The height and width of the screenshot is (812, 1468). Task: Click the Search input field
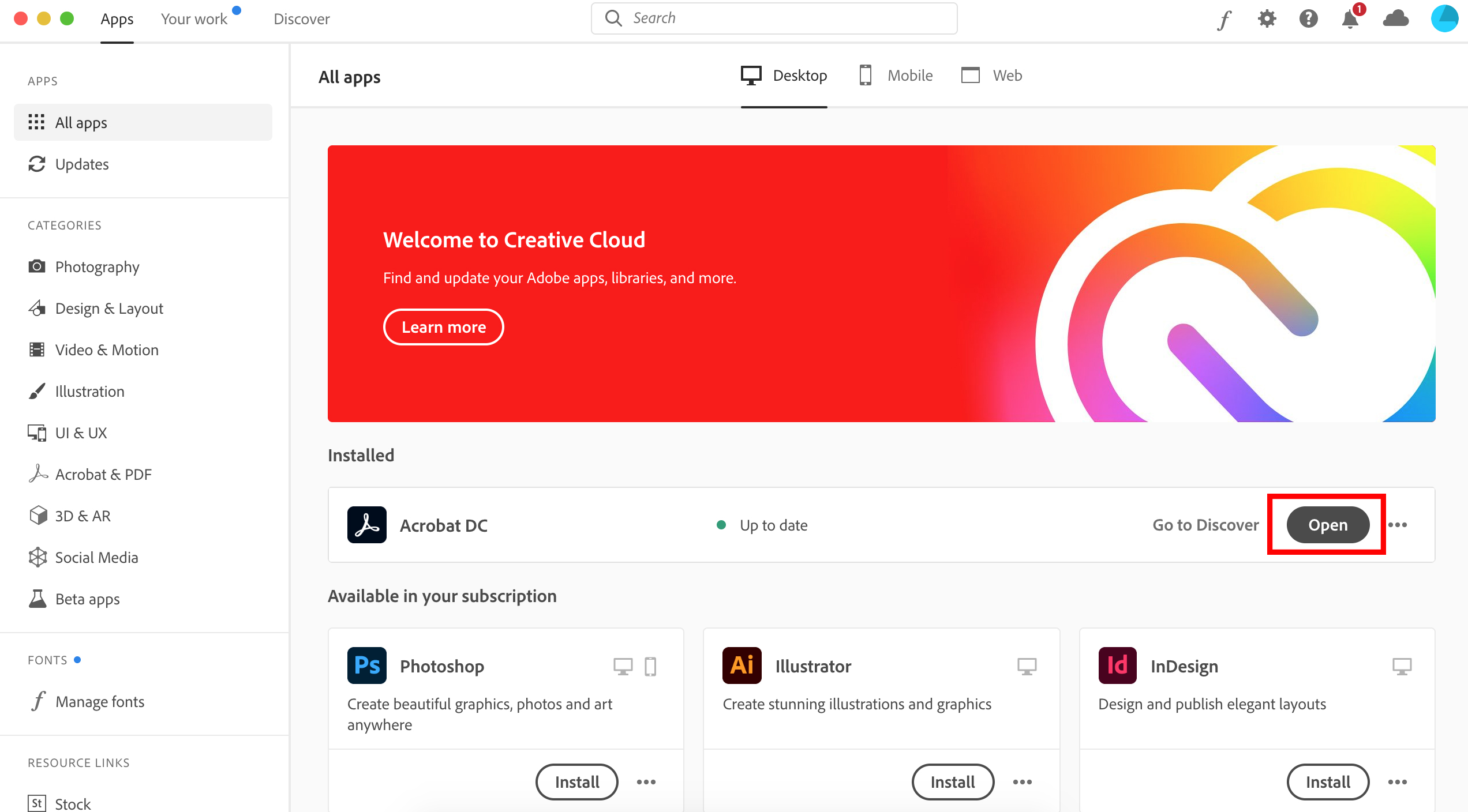(774, 18)
